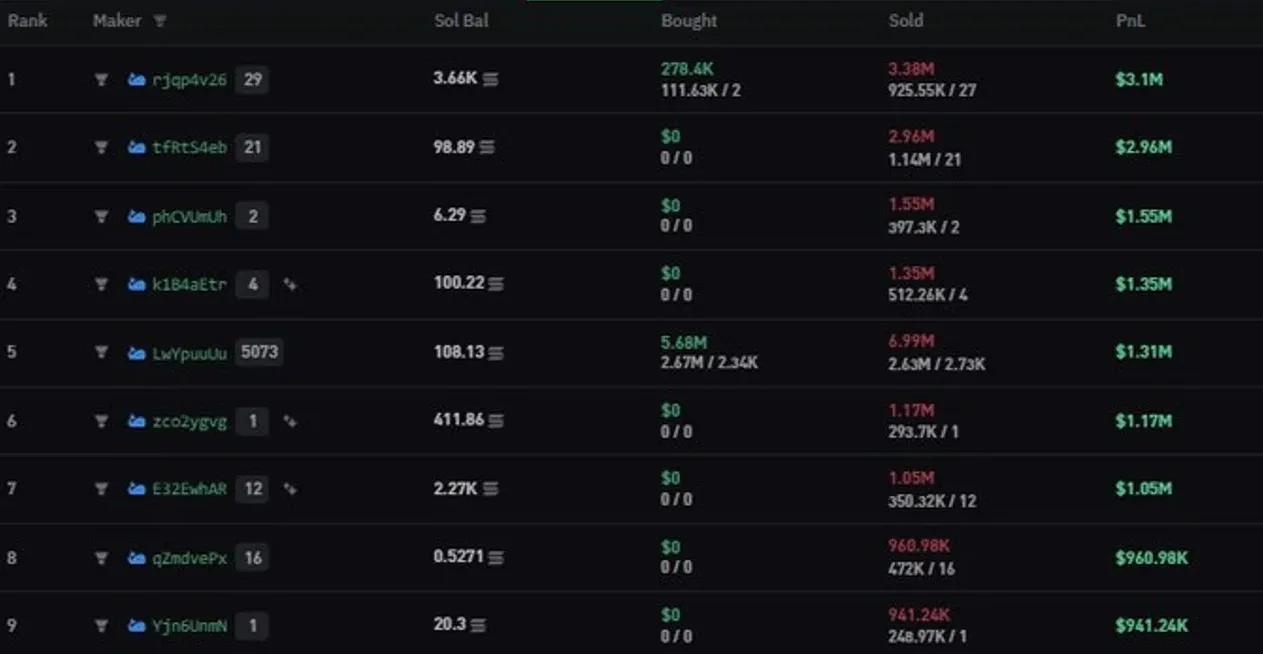Click sparkle icon next to E32EwhAR
Screen dimensions: 1263x654
tap(290, 489)
